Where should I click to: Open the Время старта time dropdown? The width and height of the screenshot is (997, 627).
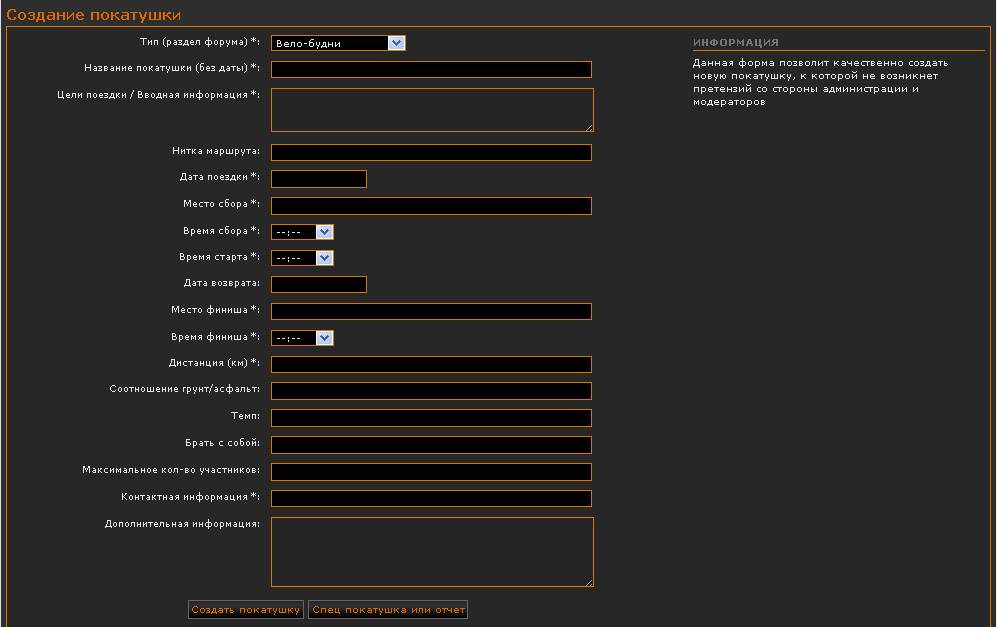click(302, 258)
